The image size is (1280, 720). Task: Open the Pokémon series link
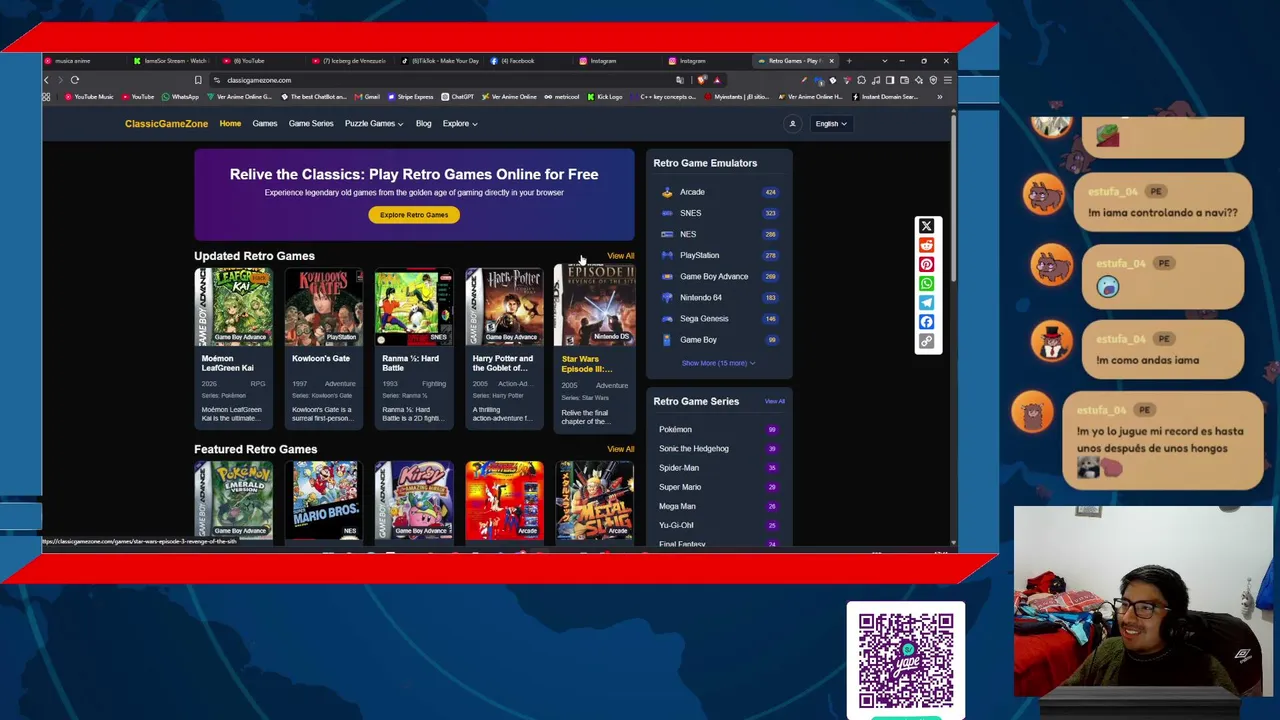tap(675, 430)
